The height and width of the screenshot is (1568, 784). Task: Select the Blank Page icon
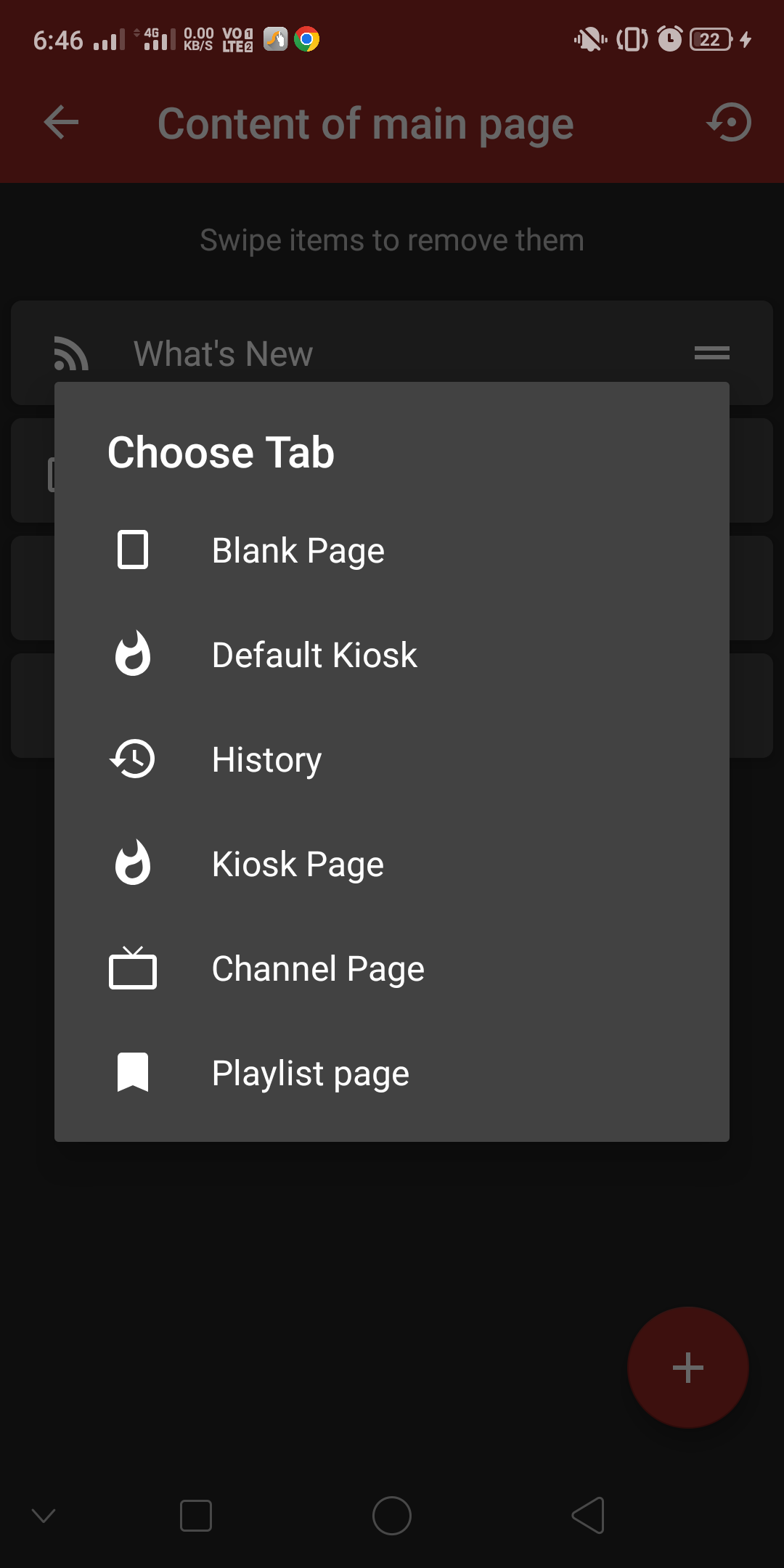click(133, 550)
